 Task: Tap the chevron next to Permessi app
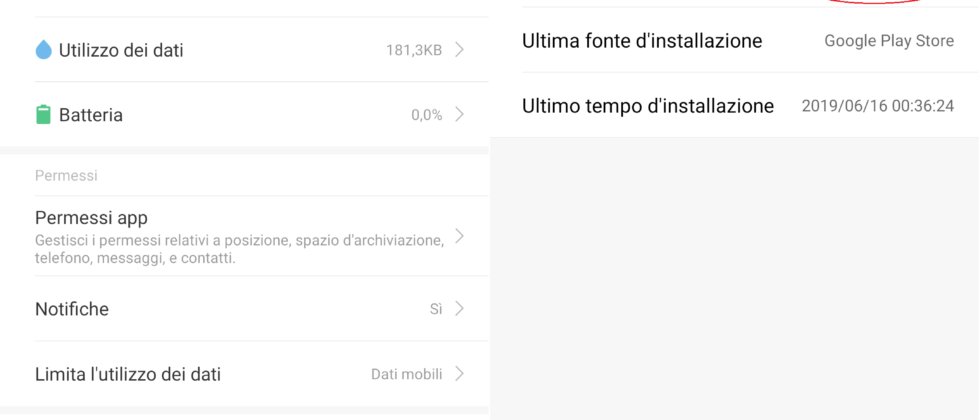pos(459,237)
